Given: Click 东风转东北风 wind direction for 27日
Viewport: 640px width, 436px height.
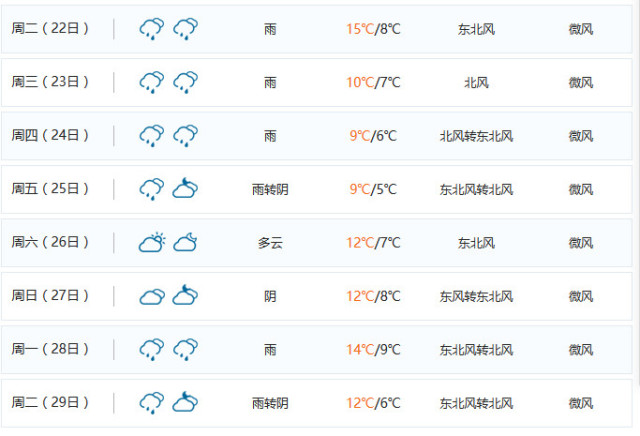Looking at the screenshot, I should 476,296.
